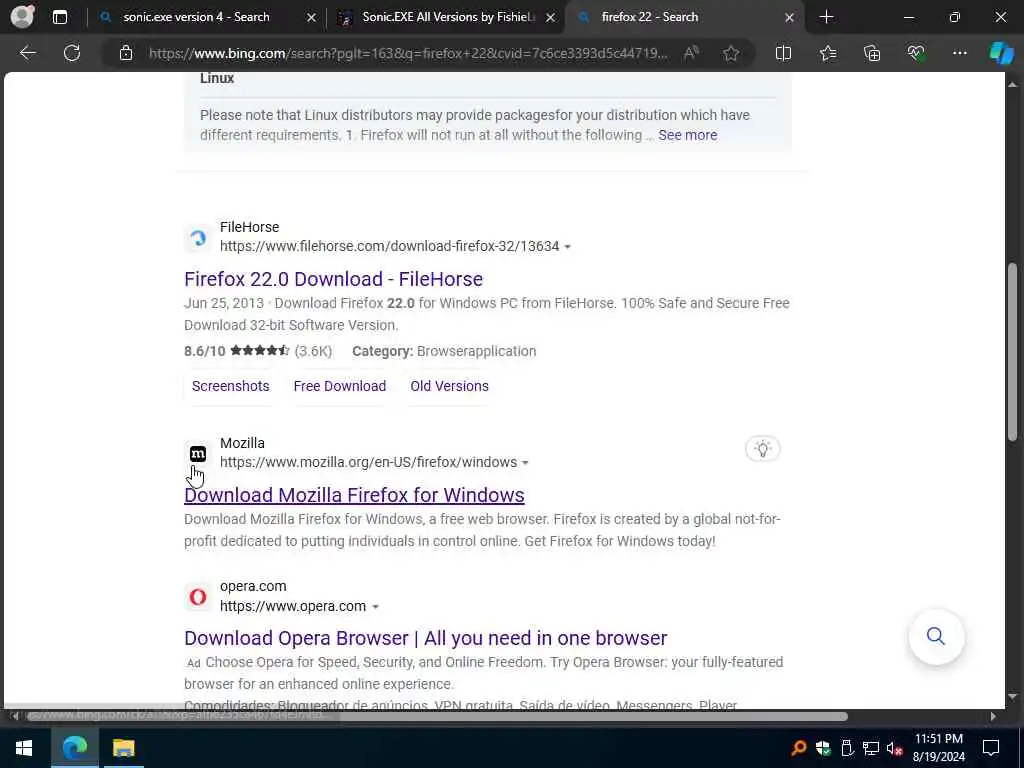Open the Collections icon
The width and height of the screenshot is (1024, 768).
tap(872, 53)
